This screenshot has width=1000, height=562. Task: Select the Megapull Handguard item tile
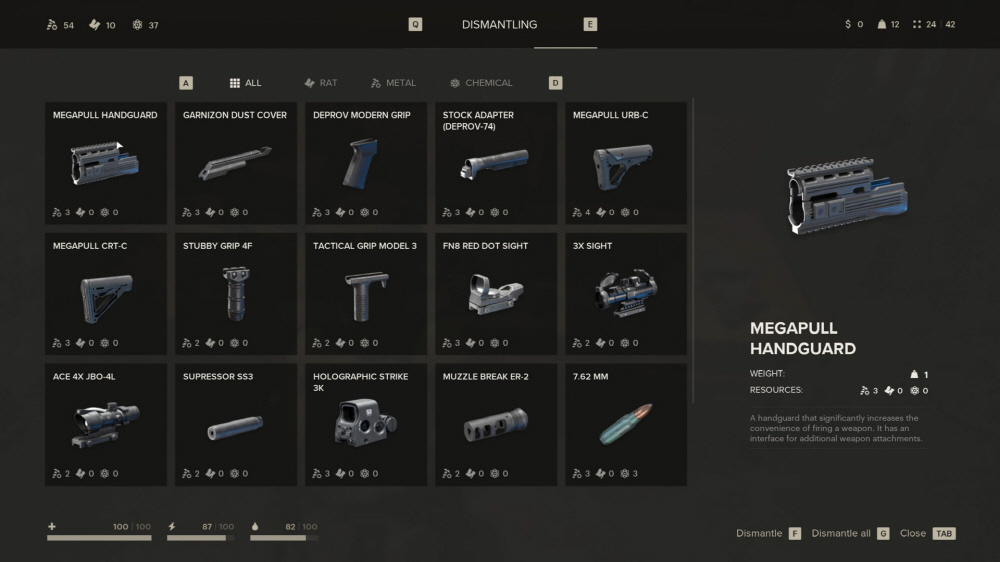coord(106,163)
